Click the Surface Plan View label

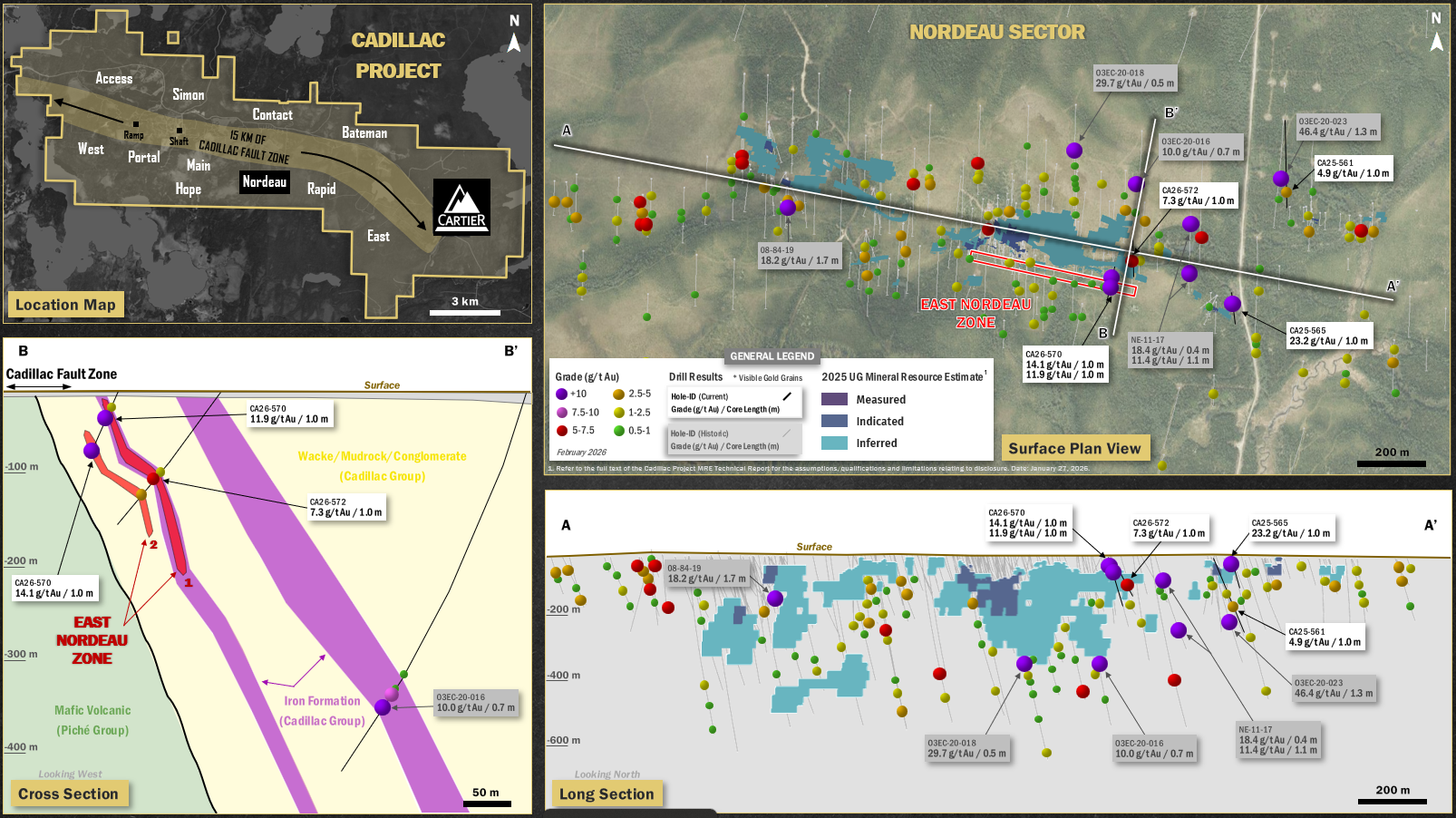pyautogui.click(x=1074, y=448)
